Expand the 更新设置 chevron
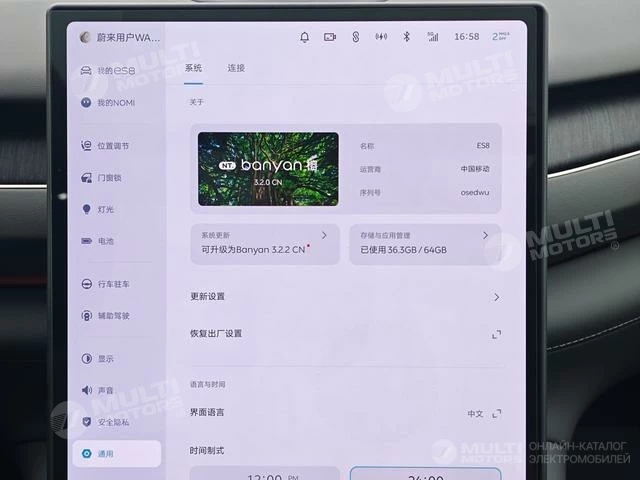Viewport: 640px width, 480px height. [x=496, y=297]
